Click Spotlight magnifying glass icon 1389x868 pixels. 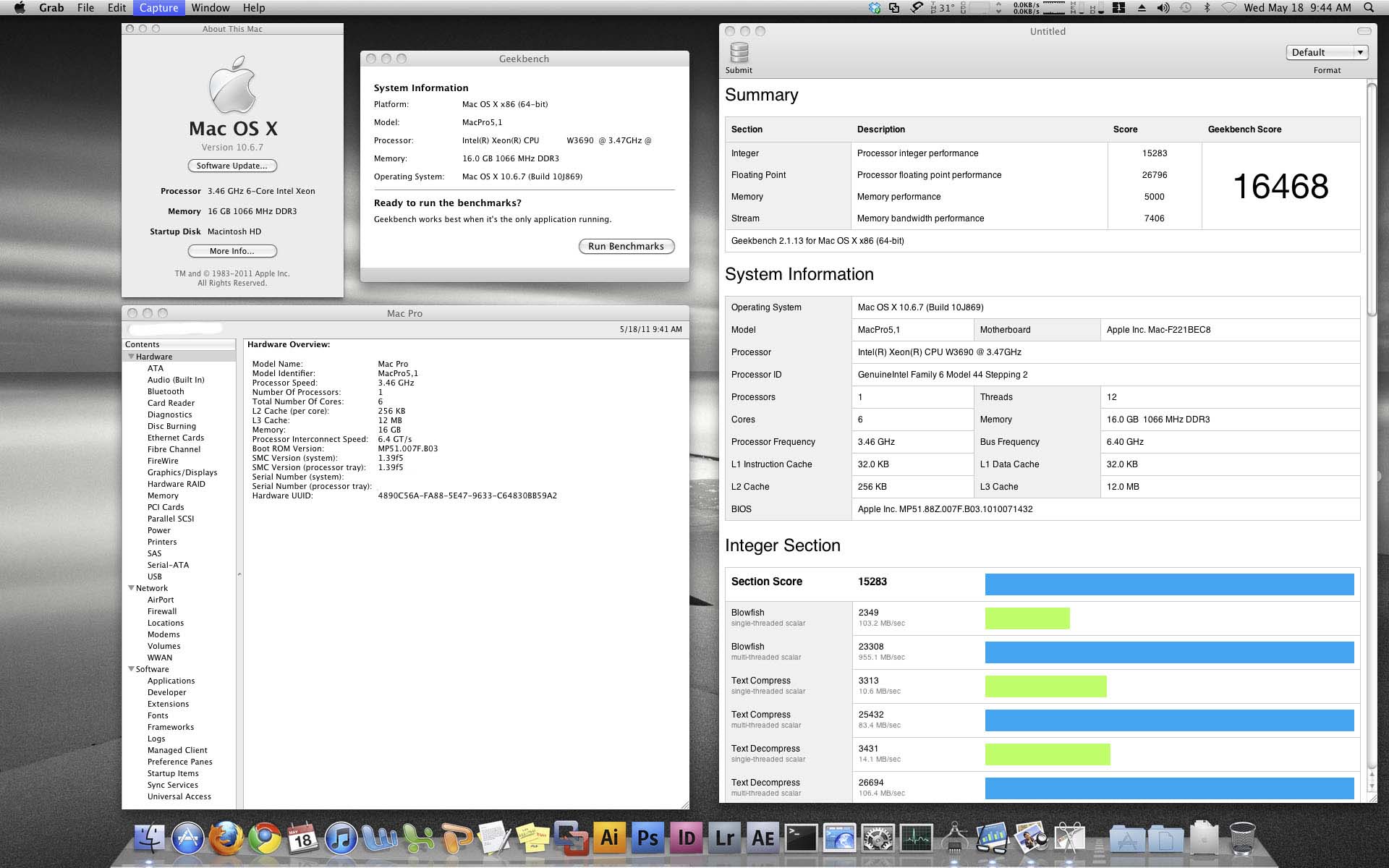click(1369, 8)
